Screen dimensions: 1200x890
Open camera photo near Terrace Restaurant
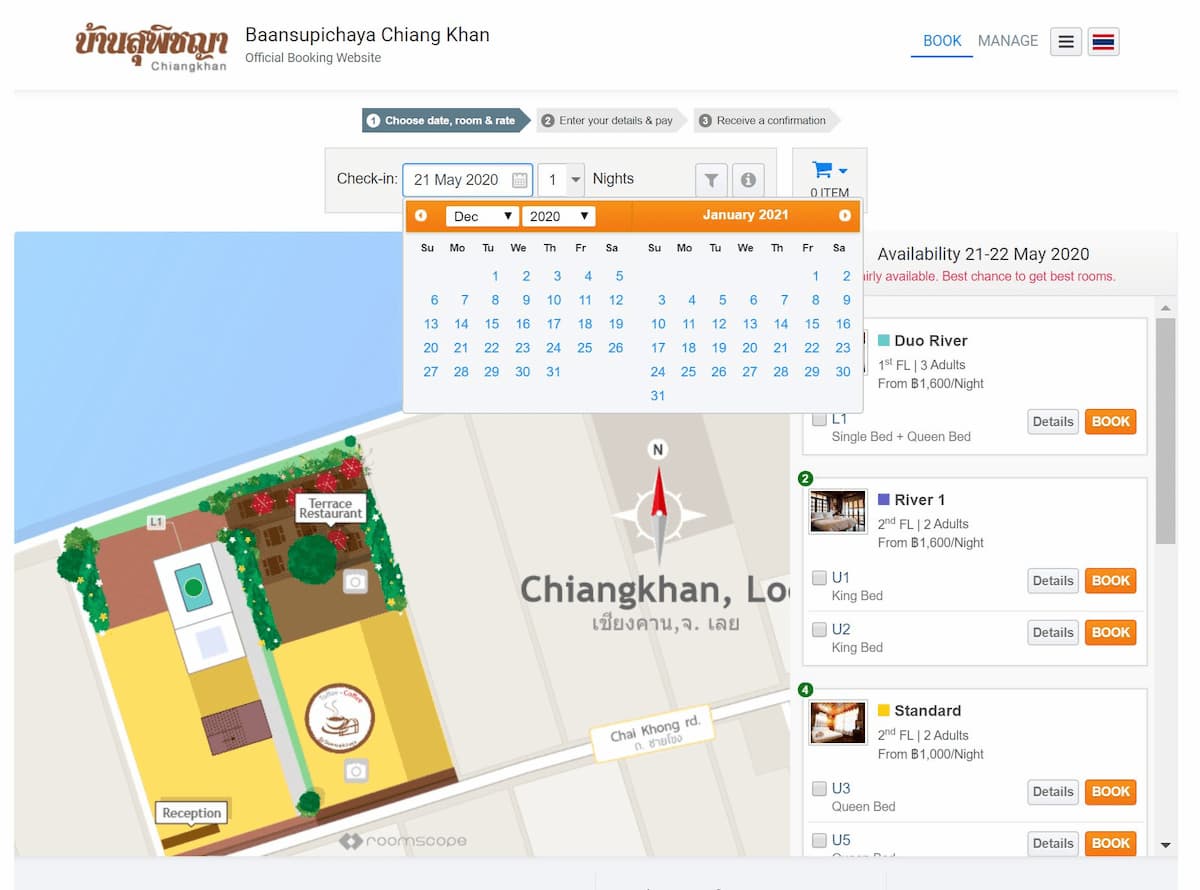pos(355,581)
